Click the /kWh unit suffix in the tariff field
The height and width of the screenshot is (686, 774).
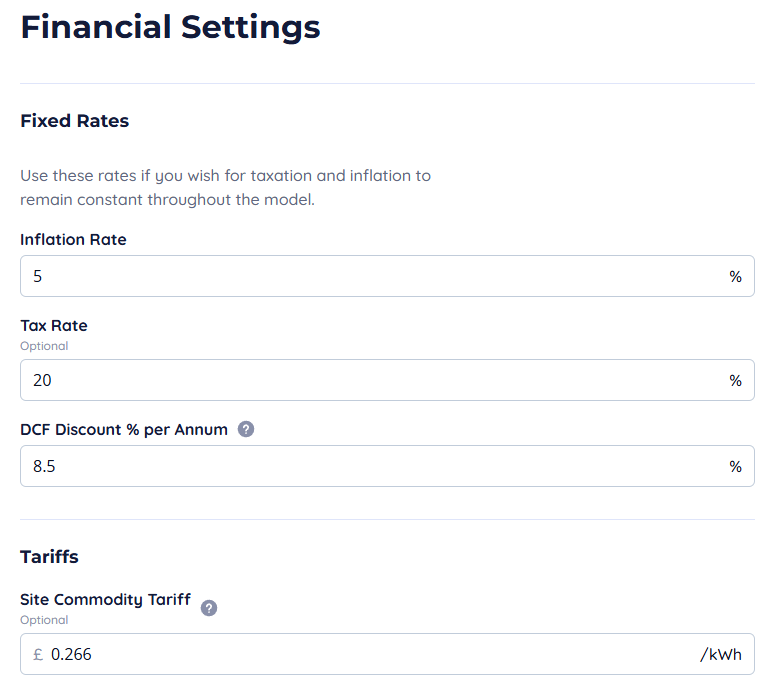pos(720,654)
